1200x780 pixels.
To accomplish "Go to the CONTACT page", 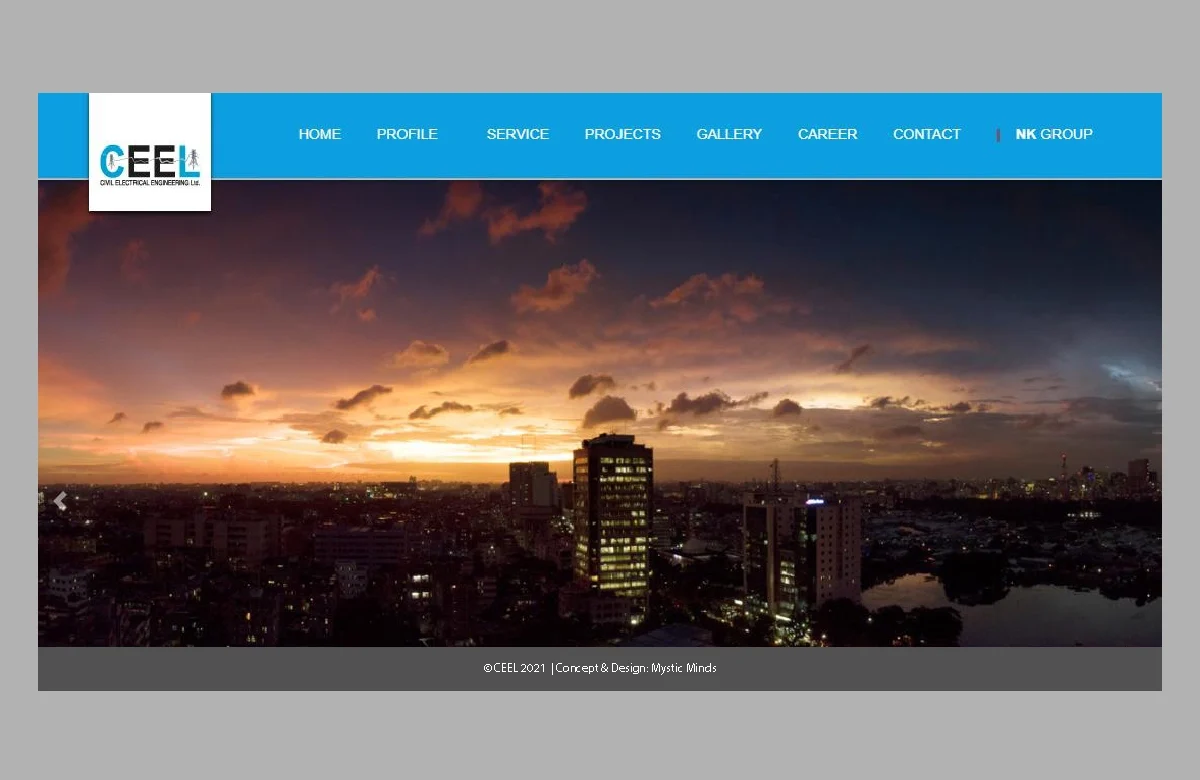I will tap(926, 134).
